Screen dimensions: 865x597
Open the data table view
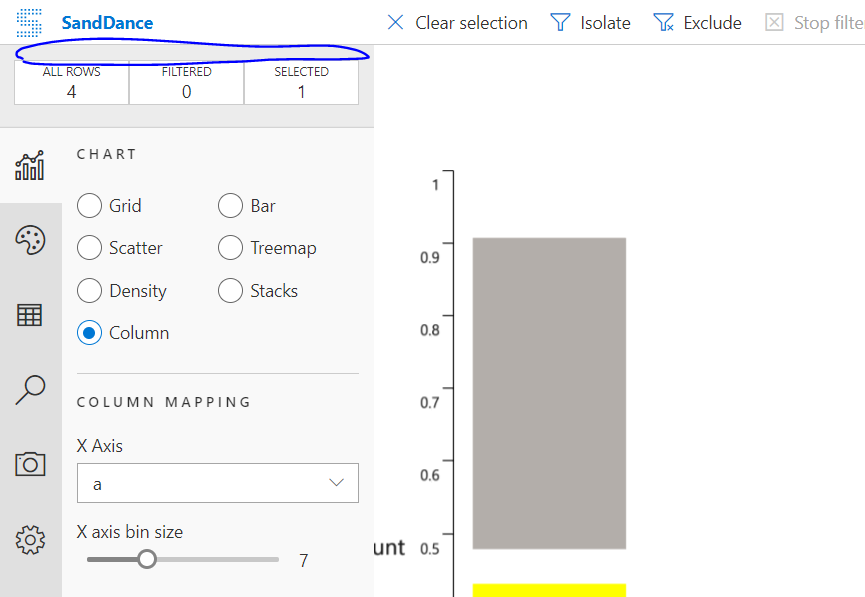coord(30,315)
